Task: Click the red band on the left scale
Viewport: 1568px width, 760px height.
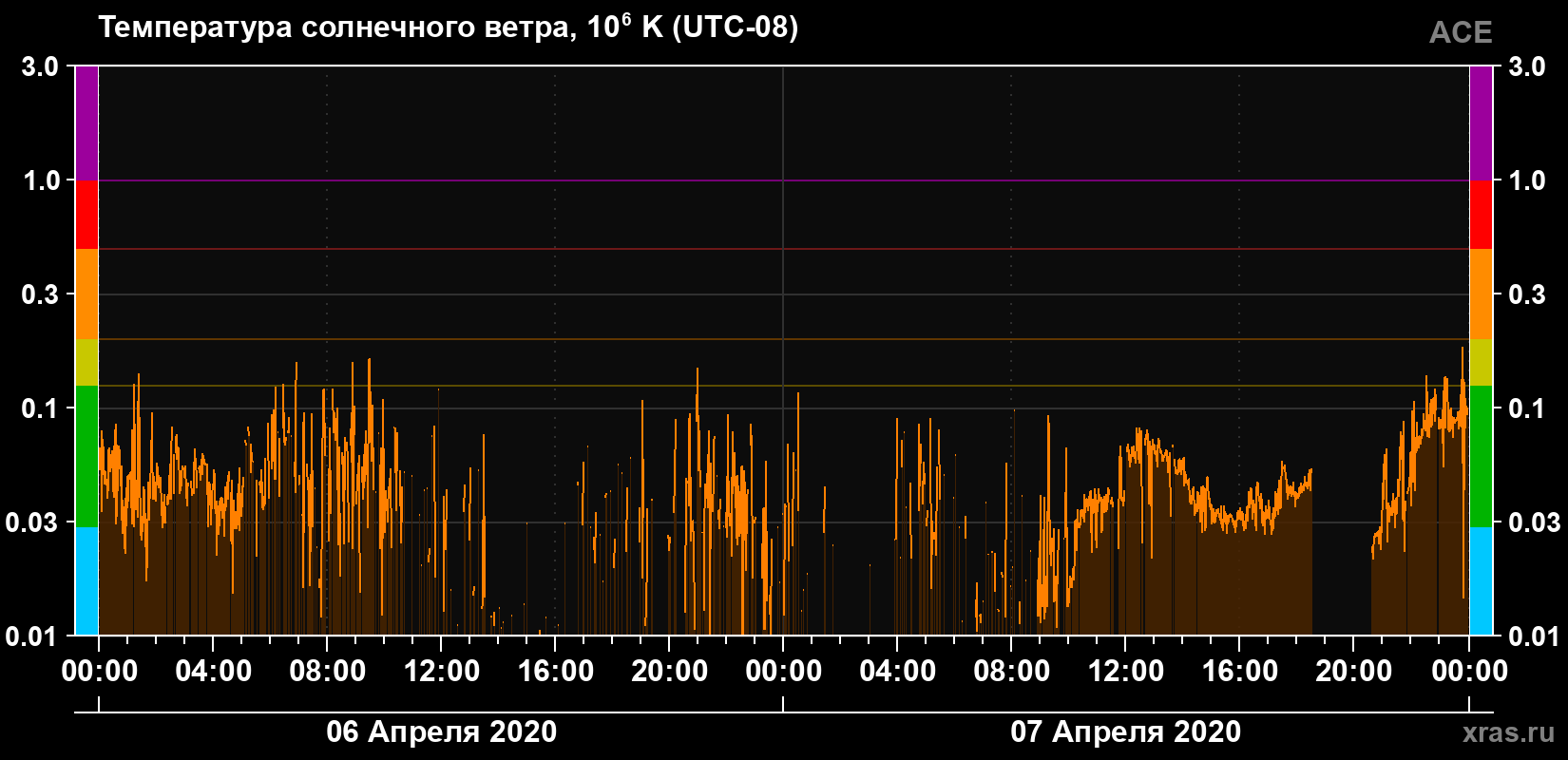Action: point(86,215)
